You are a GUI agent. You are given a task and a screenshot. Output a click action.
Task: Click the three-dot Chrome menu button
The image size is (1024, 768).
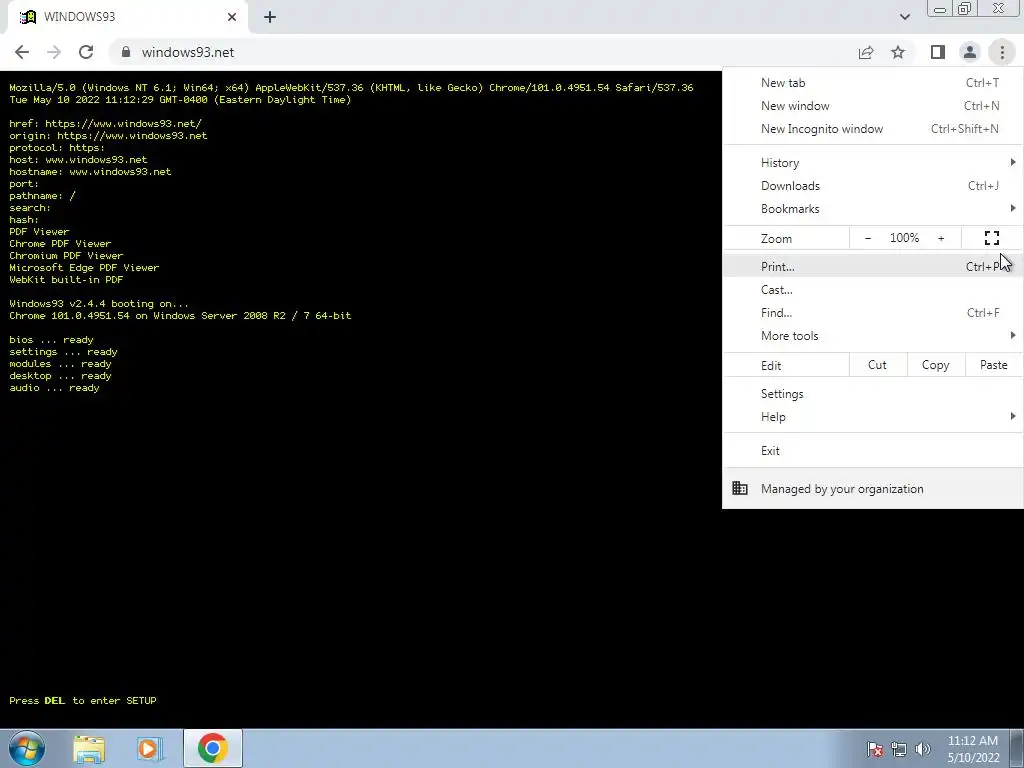coord(1002,52)
